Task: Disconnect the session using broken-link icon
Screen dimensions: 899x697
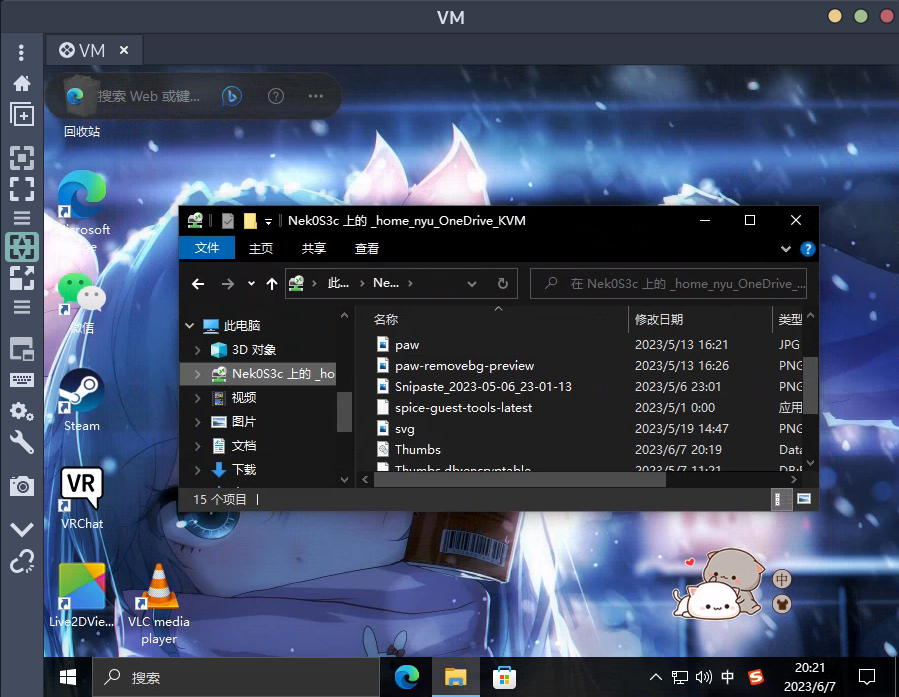Action: coord(22,561)
